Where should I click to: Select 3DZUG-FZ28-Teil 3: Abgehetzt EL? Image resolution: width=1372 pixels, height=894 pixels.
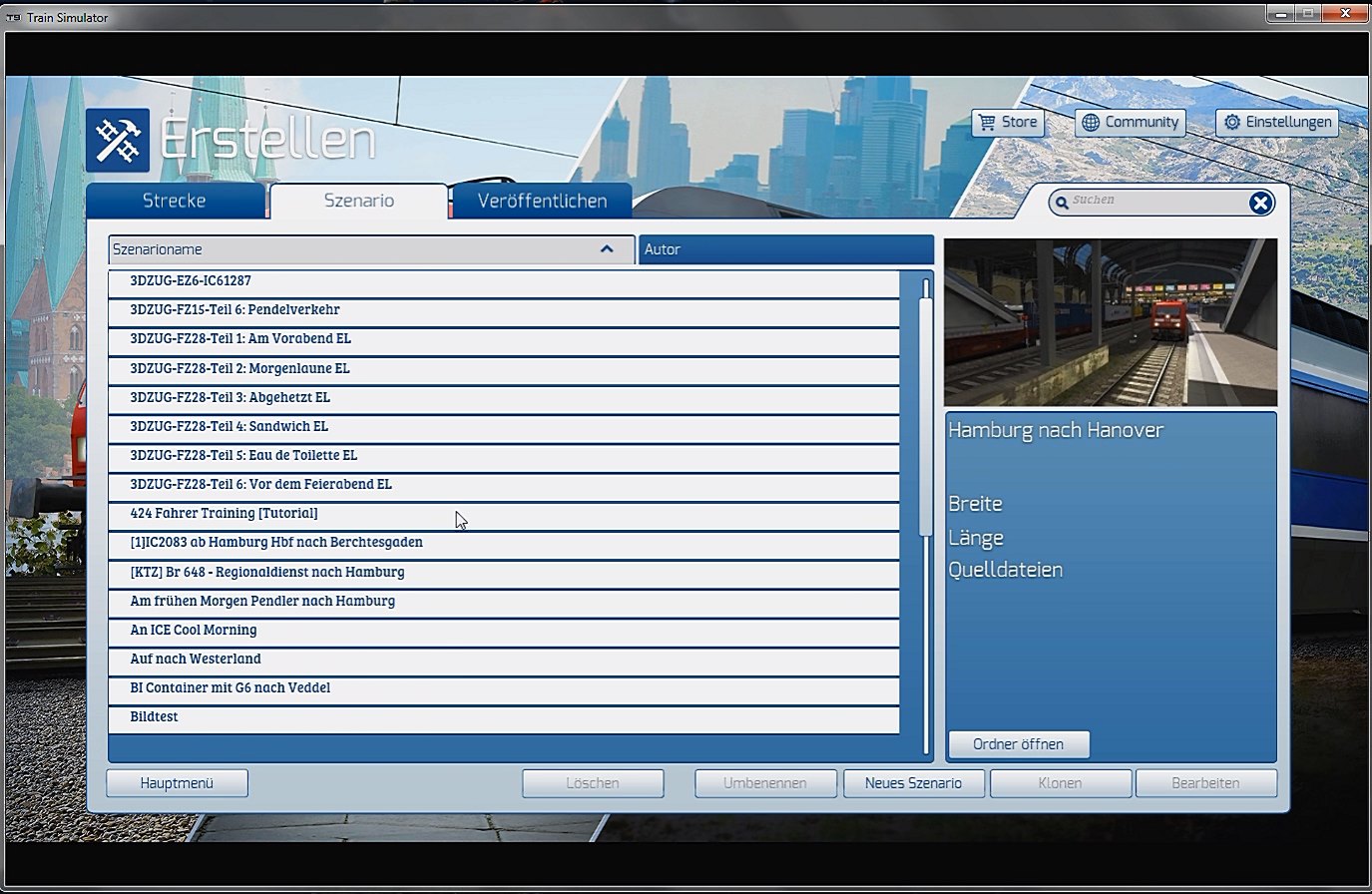pyautogui.click(x=504, y=398)
